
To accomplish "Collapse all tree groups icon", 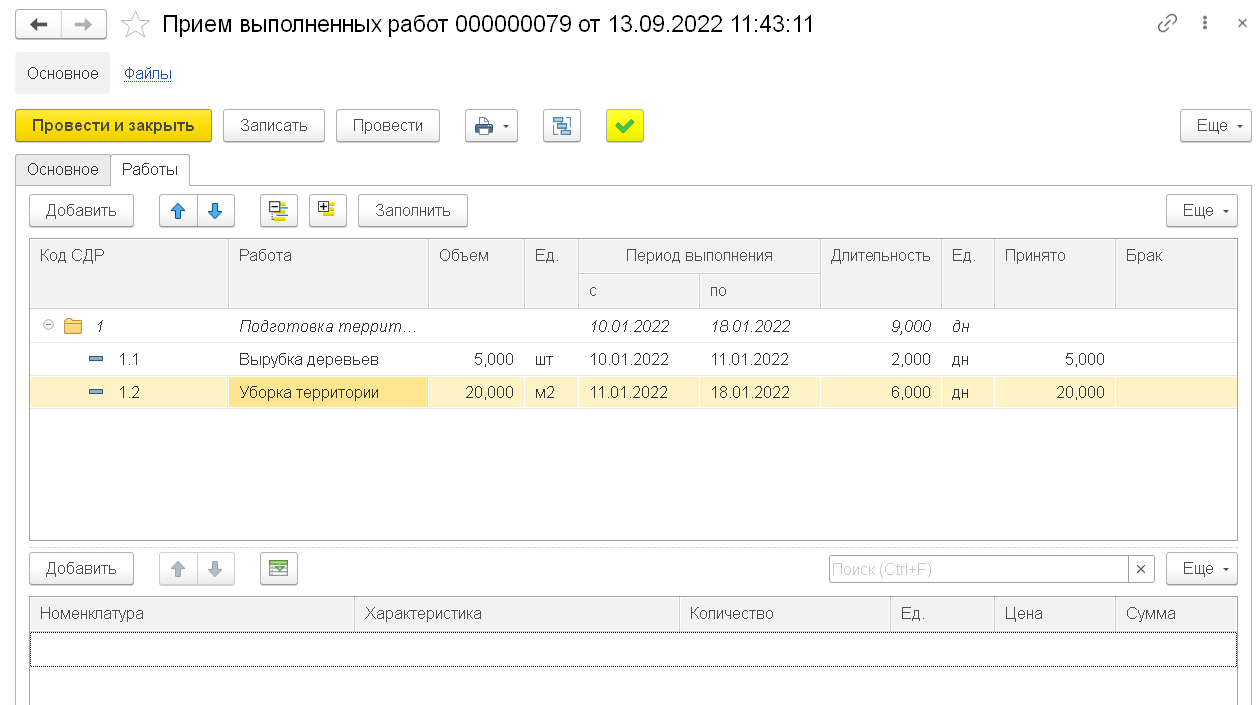I will click(x=279, y=211).
